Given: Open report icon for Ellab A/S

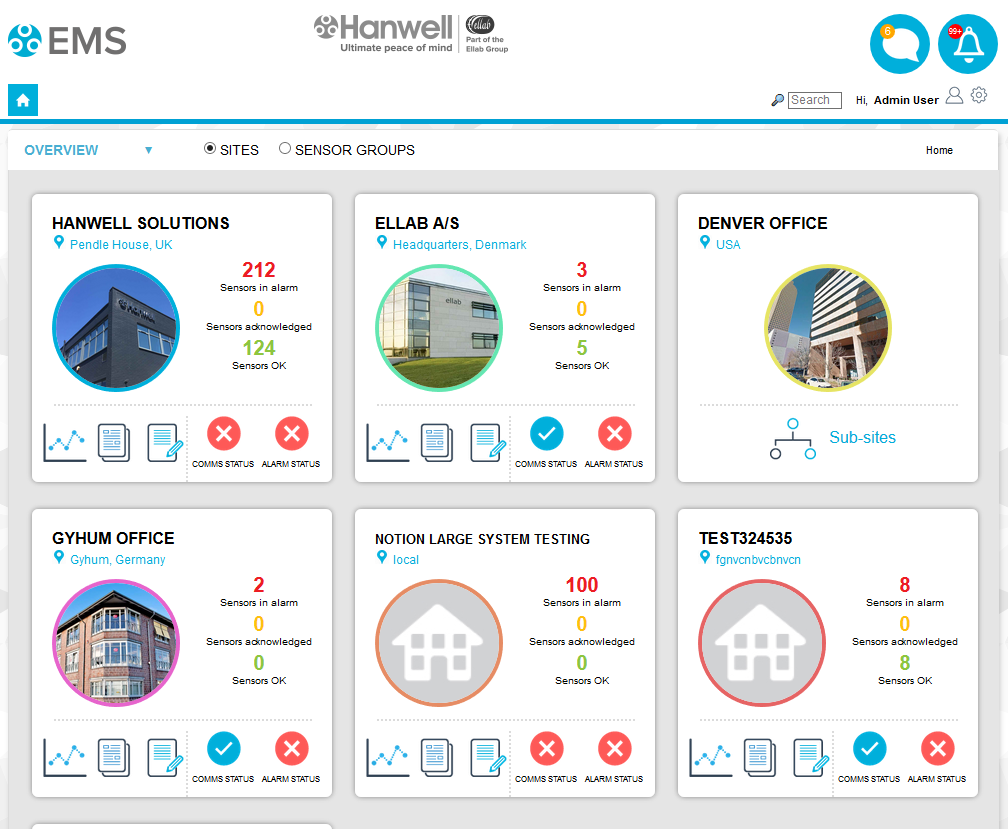Looking at the screenshot, I should pyautogui.click(x=437, y=442).
